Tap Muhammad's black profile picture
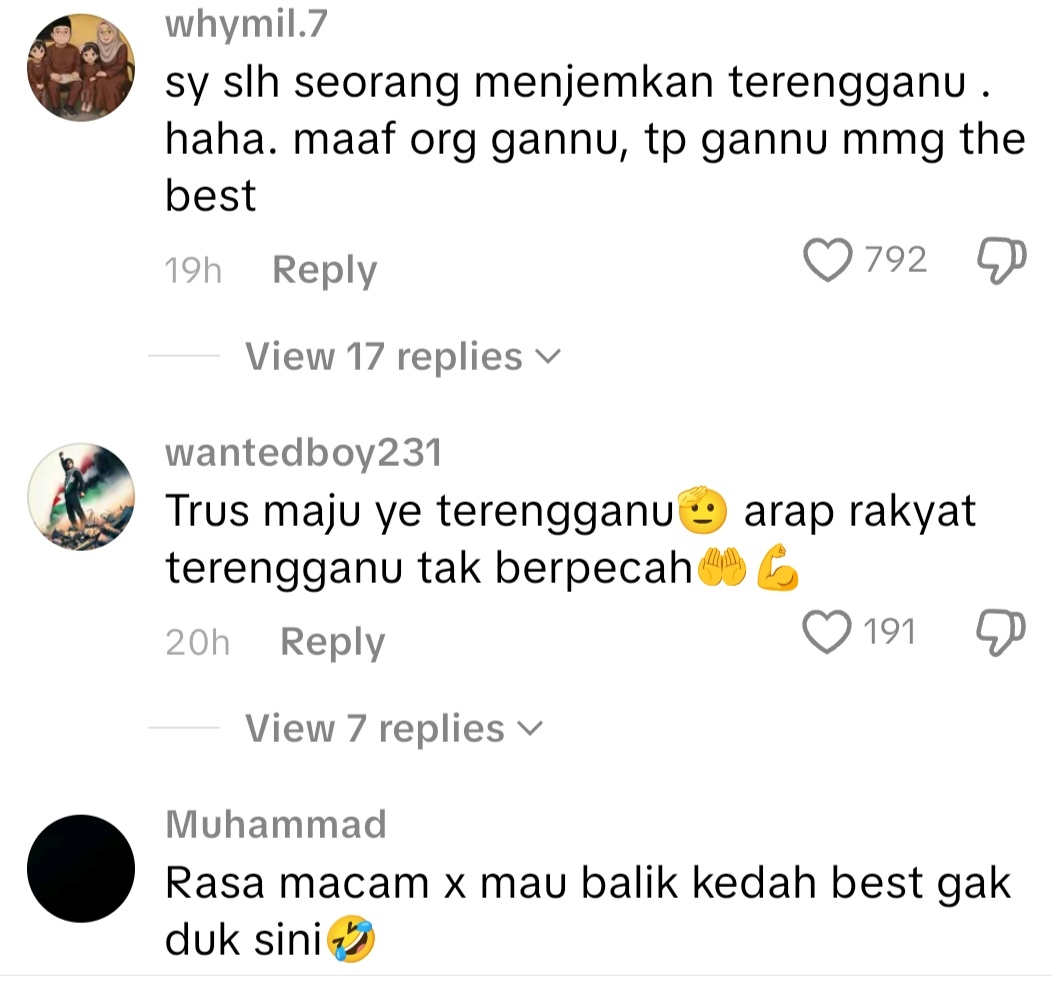Screen dimensions: 1052x982 (x=81, y=869)
